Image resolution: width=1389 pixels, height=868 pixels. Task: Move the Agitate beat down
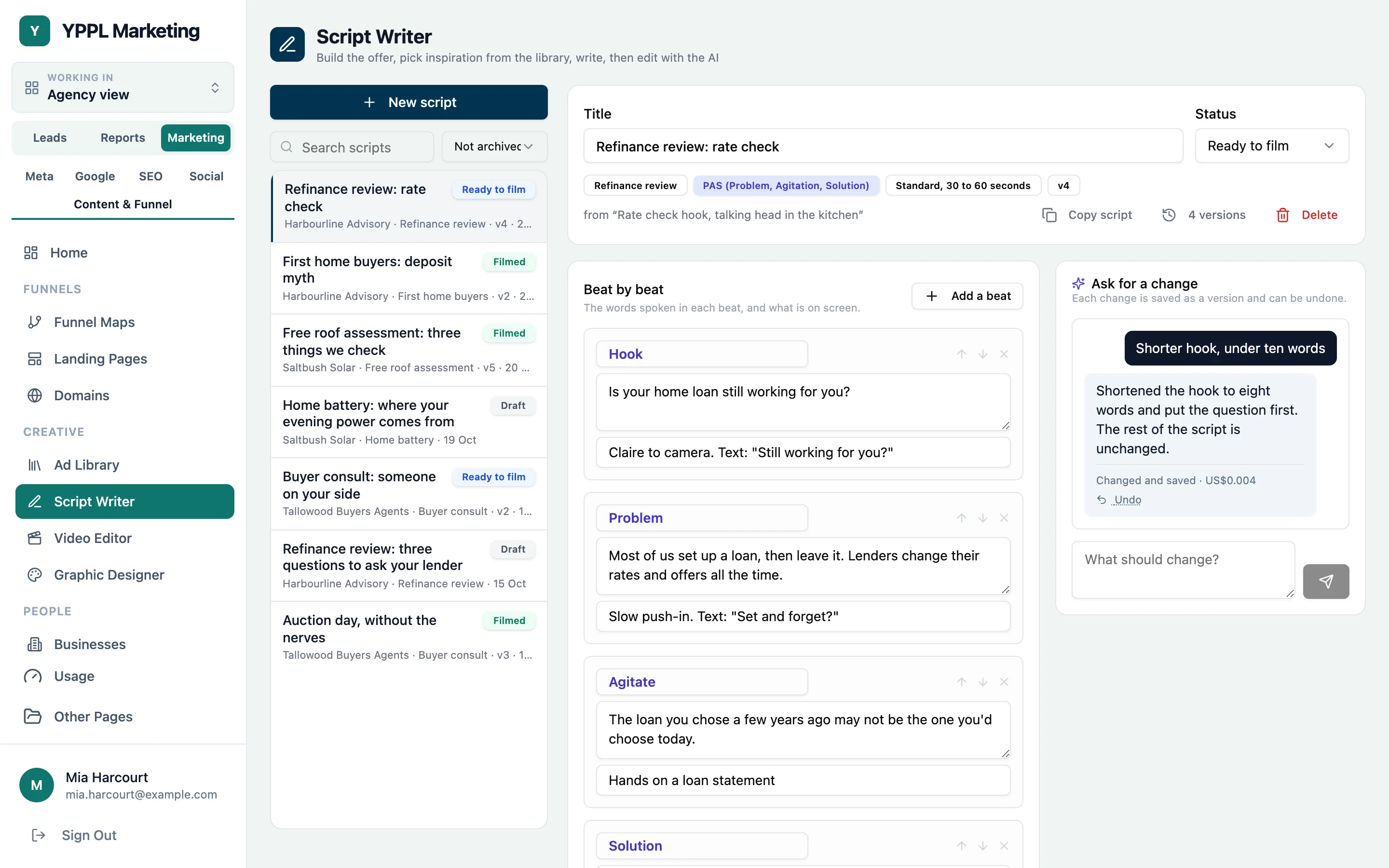[982, 682]
